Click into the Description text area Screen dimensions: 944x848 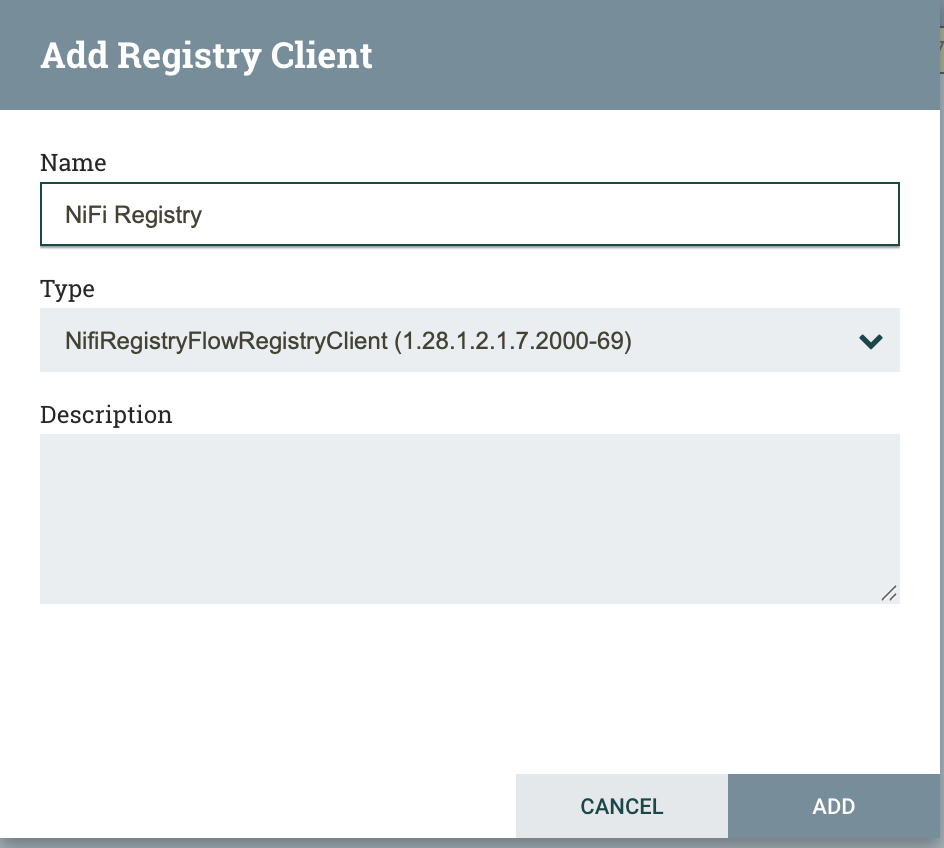(x=468, y=518)
